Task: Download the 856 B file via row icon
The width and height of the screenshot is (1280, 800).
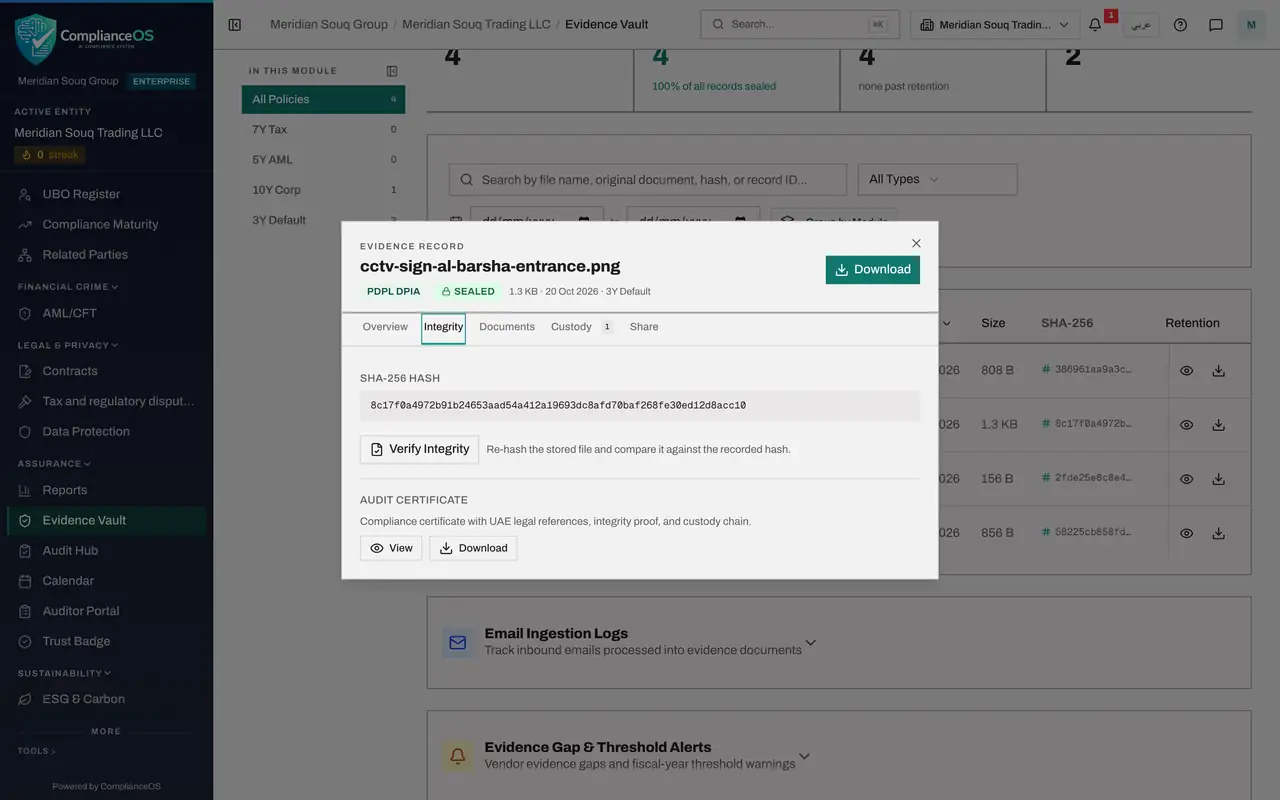Action: coord(1218,533)
